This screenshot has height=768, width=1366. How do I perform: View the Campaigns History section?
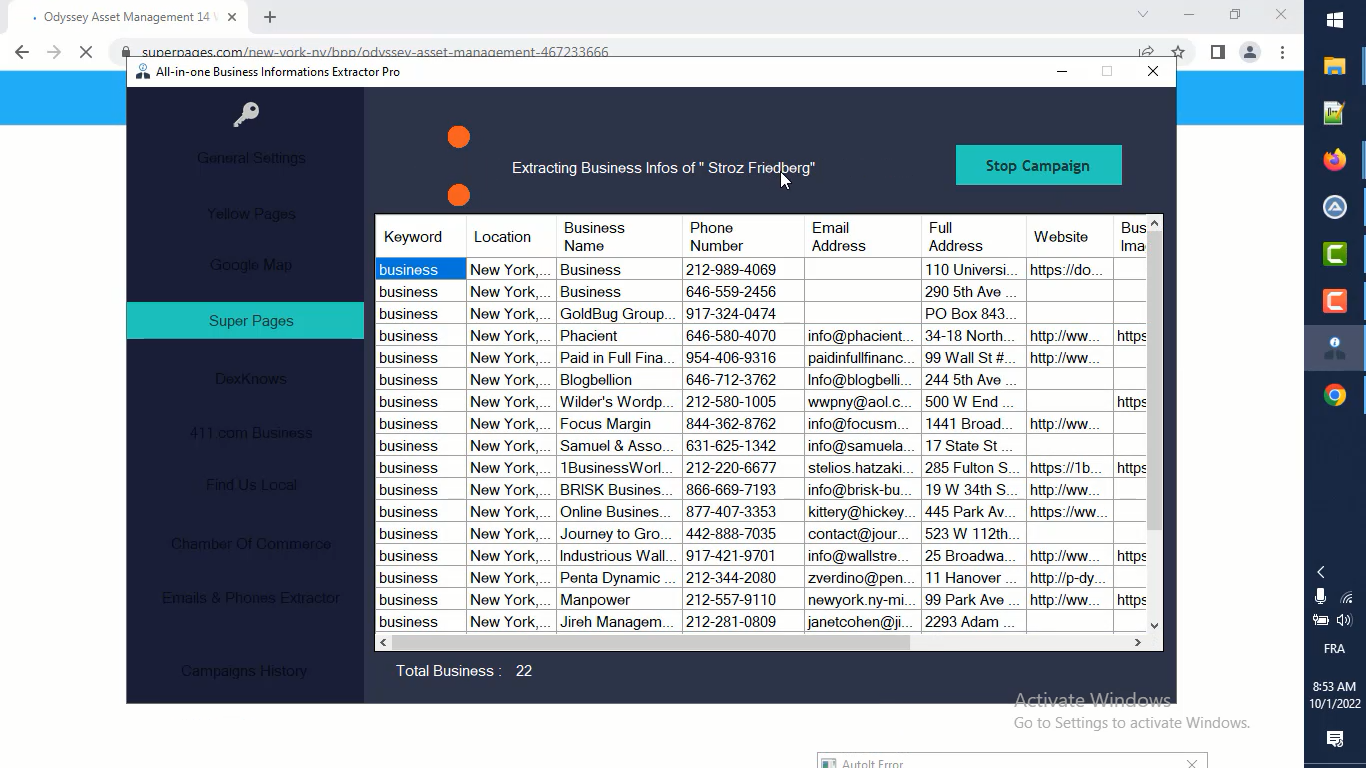244,671
